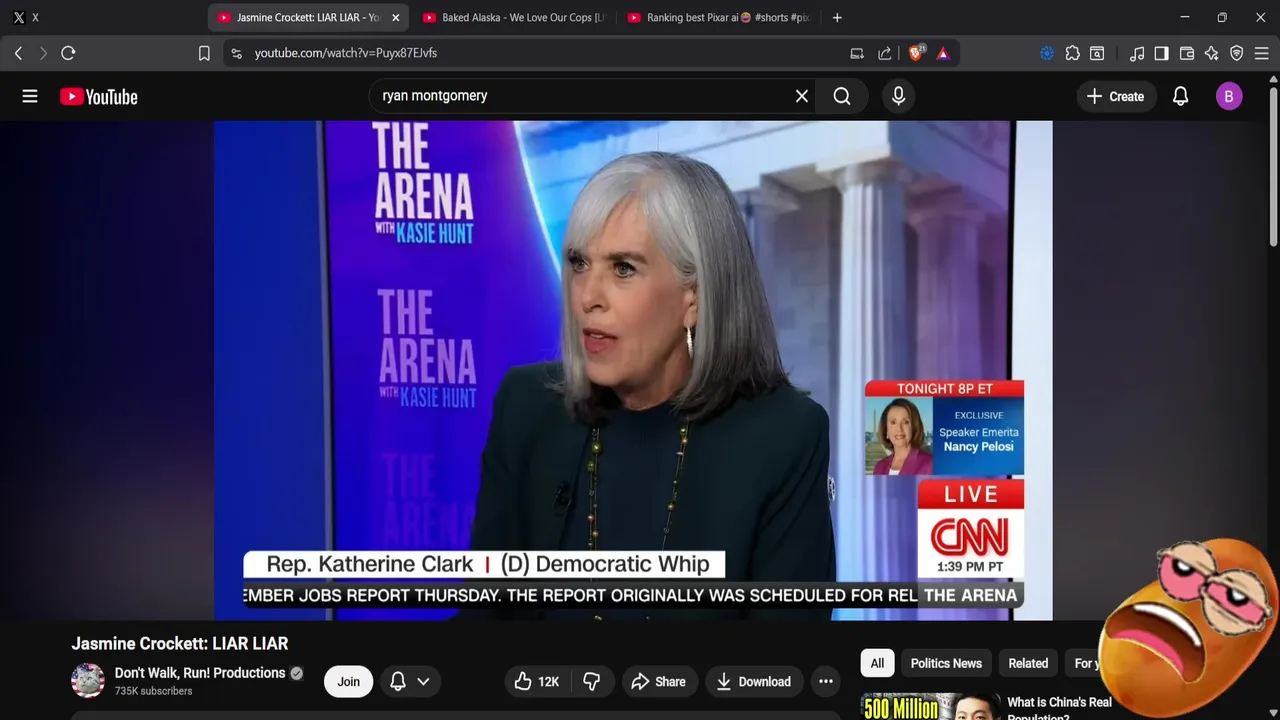Open the 500 Million video thumbnail
Screen dimensions: 1280x720
click(930, 706)
